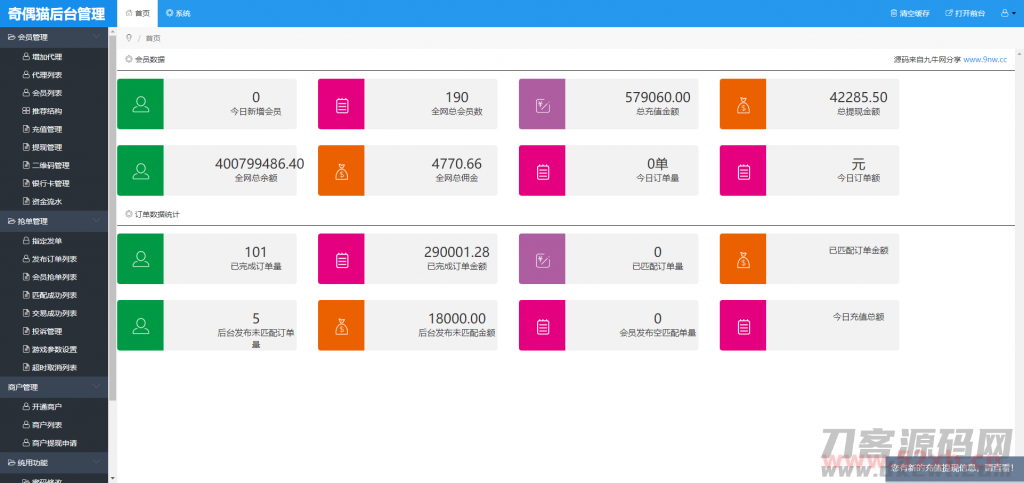Click the orange icon on 后台发布未匹配金额 card

tap(341, 325)
